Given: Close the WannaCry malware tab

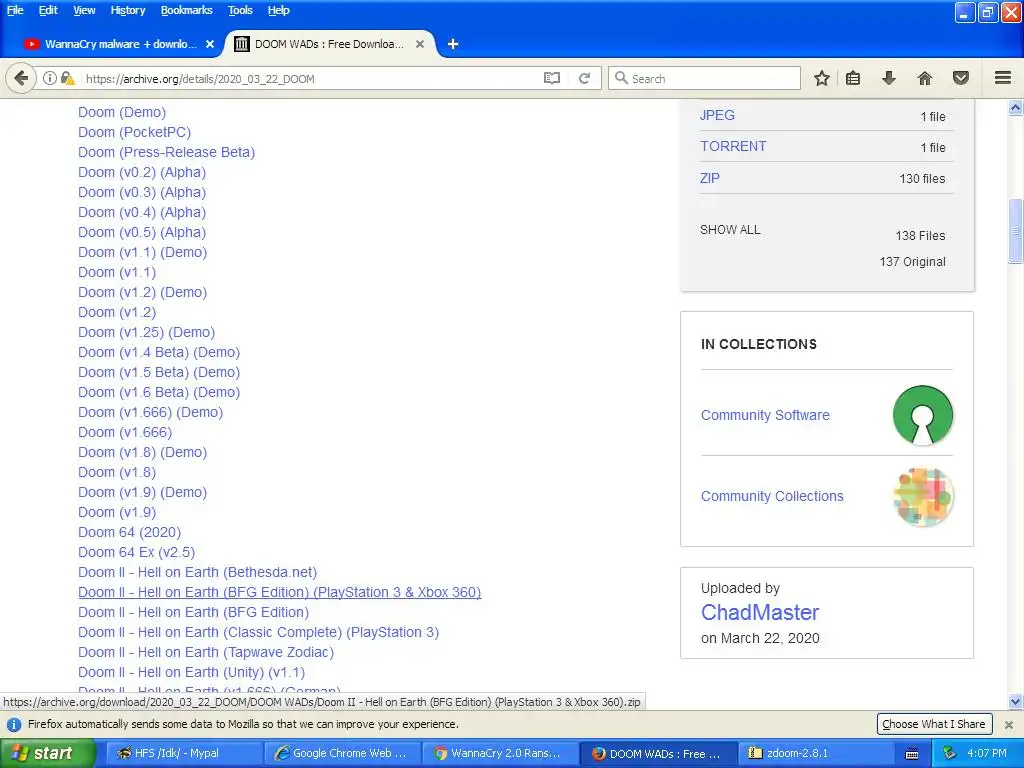Looking at the screenshot, I should click(210, 44).
